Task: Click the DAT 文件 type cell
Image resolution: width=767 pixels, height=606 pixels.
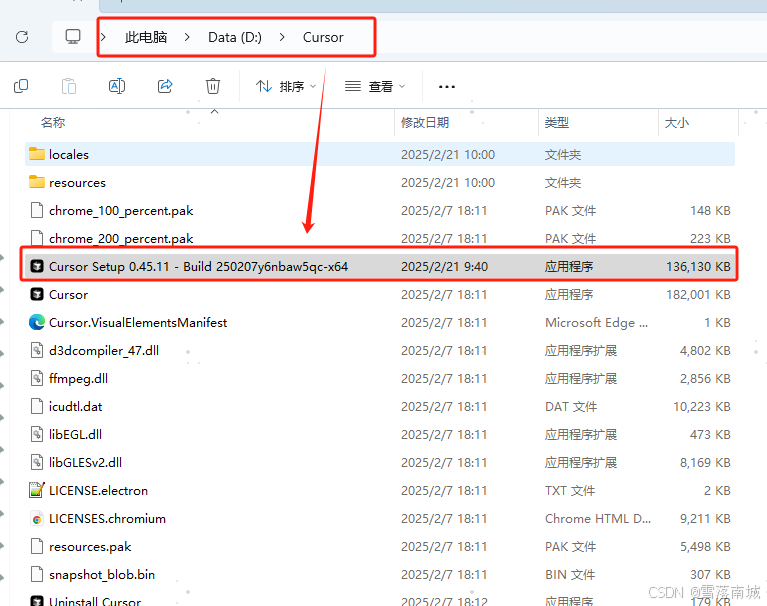Action: click(571, 406)
